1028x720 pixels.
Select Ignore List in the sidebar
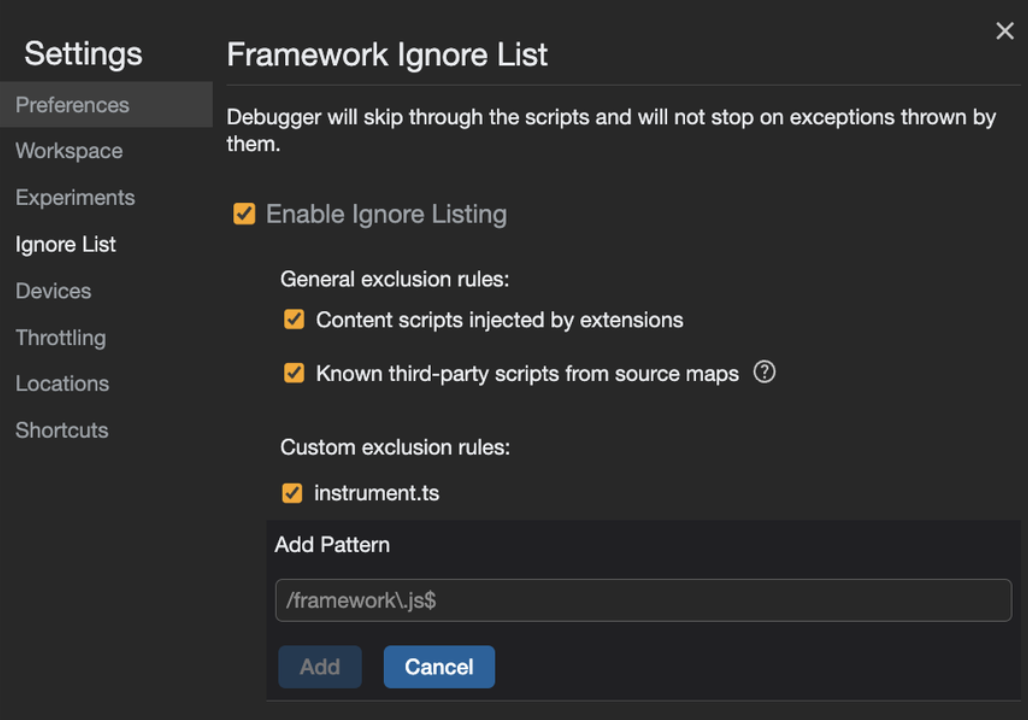coord(66,244)
